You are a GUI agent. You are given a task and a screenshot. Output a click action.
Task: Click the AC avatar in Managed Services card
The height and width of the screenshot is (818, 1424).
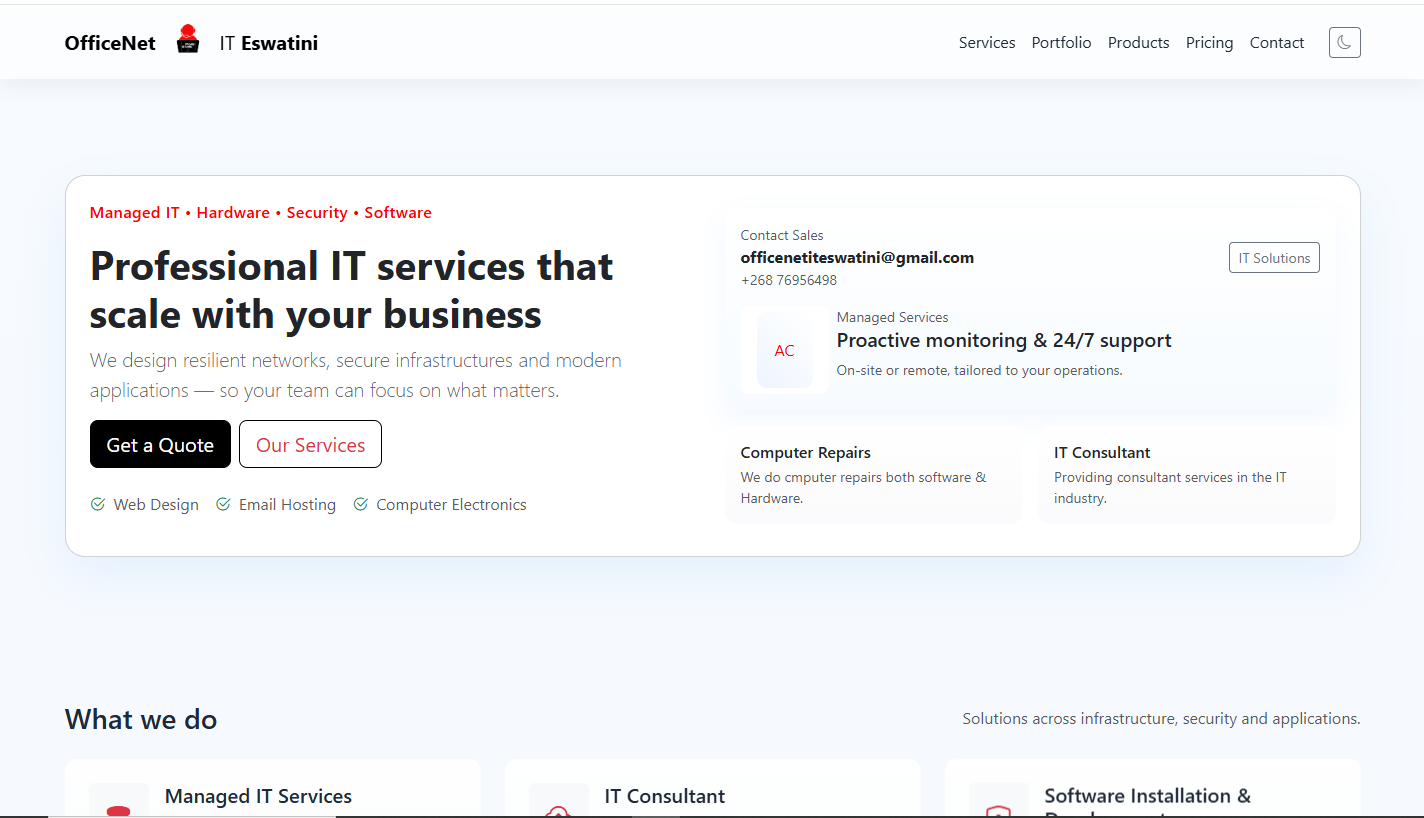[x=784, y=351]
